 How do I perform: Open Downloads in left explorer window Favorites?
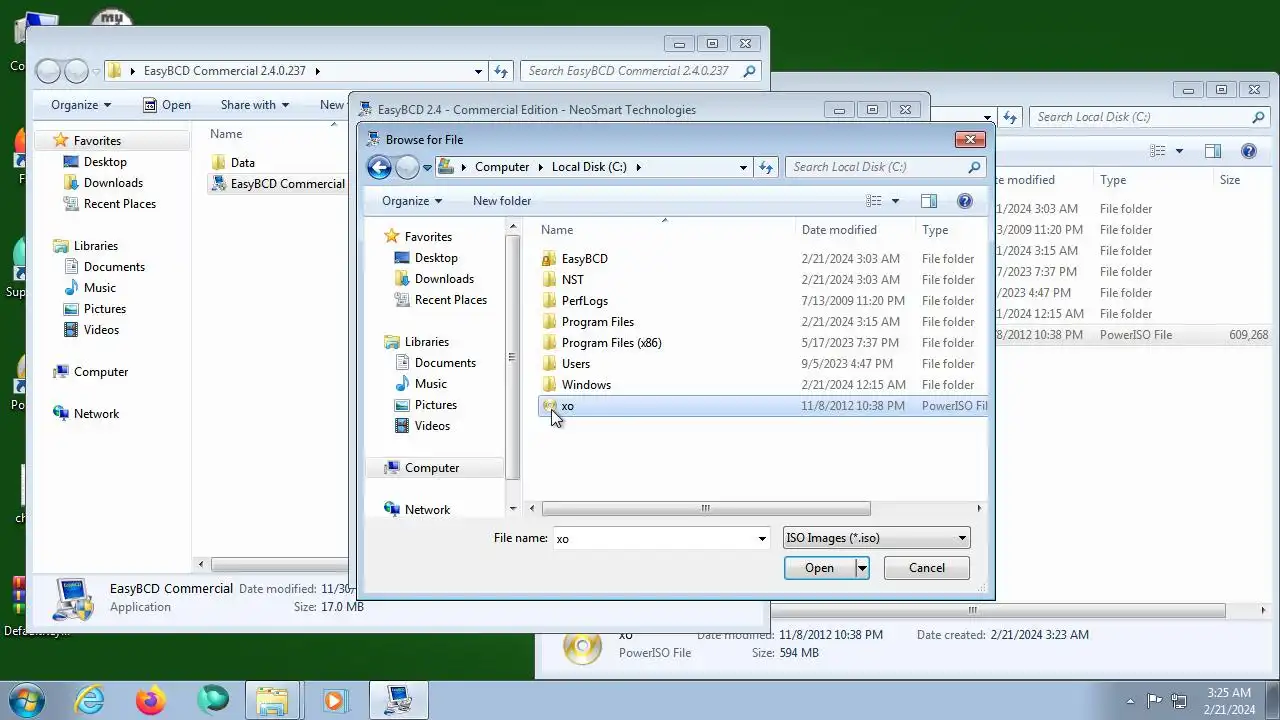103,183
